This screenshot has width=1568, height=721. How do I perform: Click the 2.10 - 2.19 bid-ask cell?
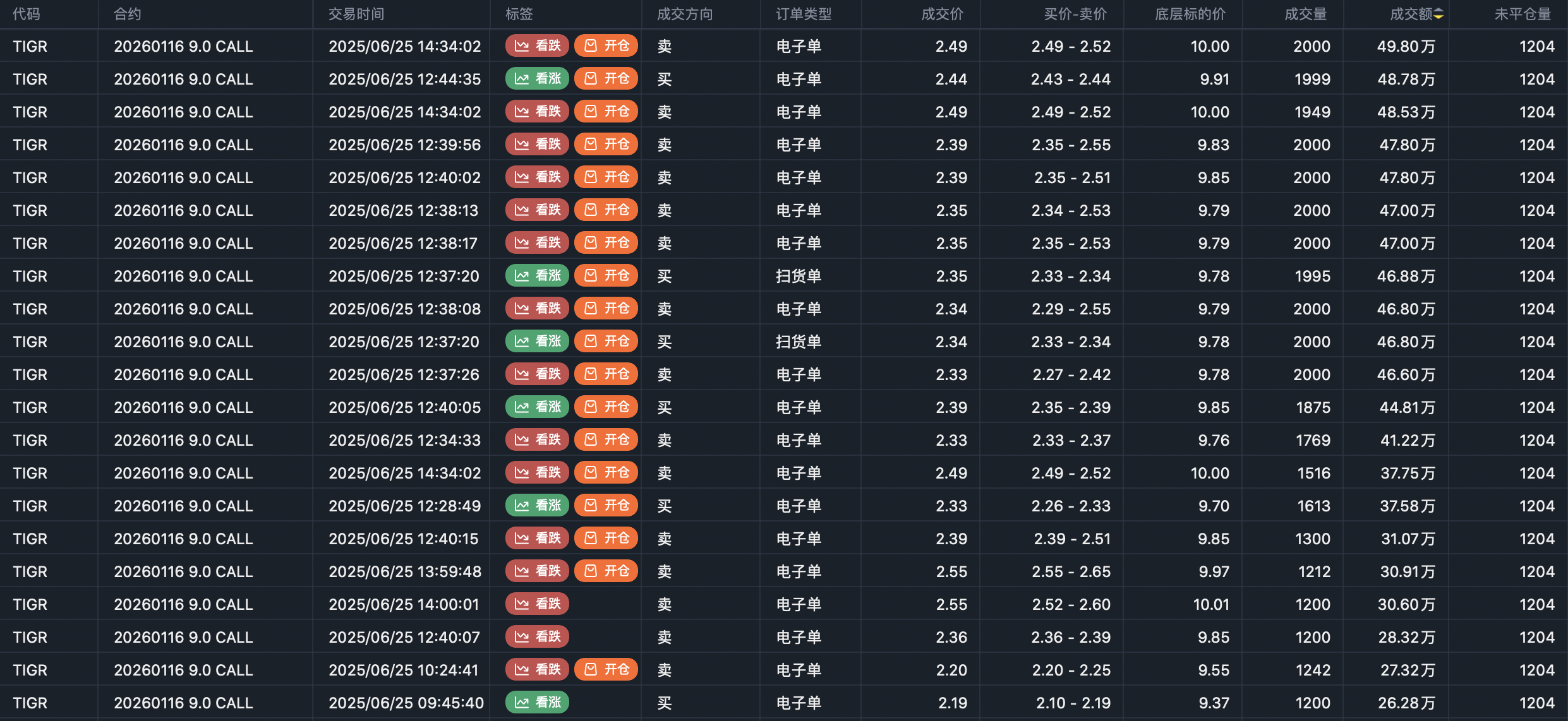click(x=1073, y=703)
